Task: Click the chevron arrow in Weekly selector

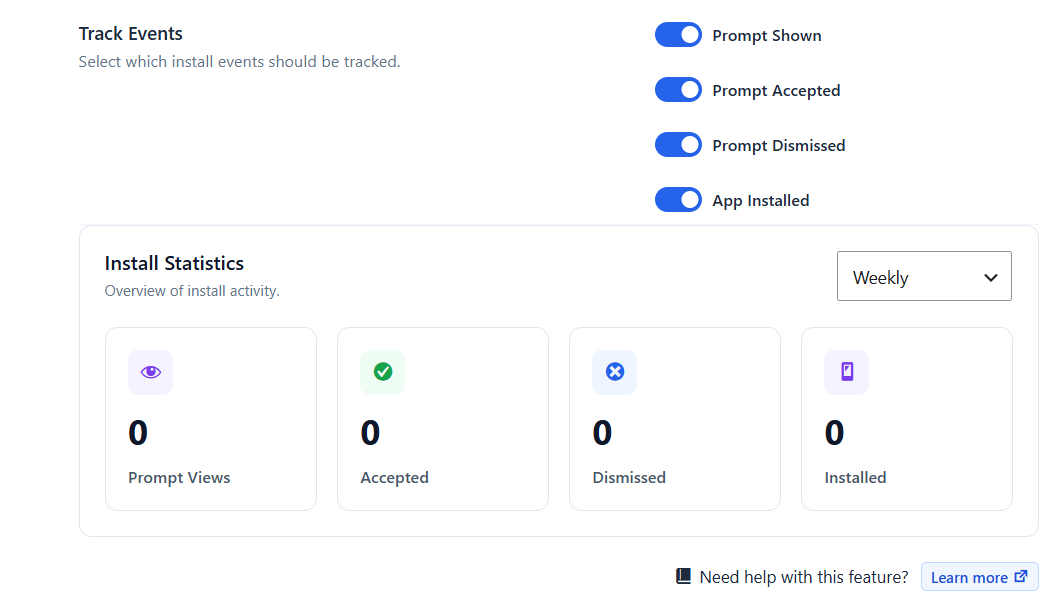Action: (x=991, y=277)
